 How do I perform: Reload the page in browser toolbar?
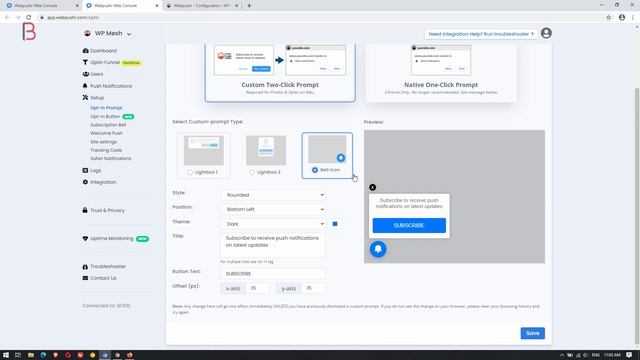29,17
